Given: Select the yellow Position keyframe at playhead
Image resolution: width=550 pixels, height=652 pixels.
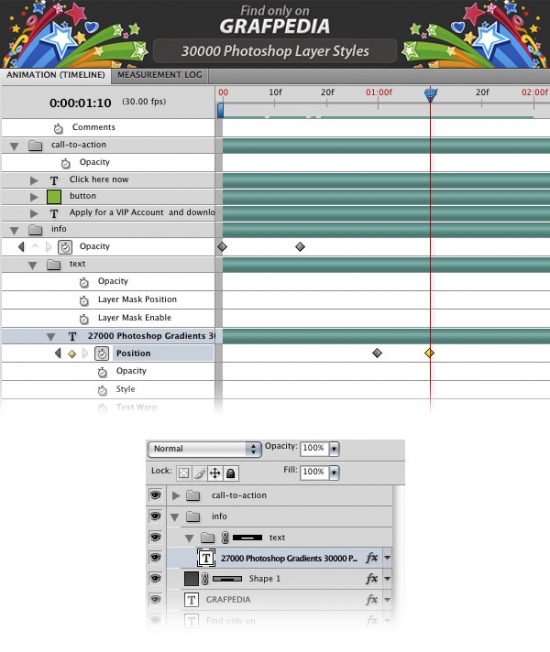Looking at the screenshot, I should coord(429,353).
